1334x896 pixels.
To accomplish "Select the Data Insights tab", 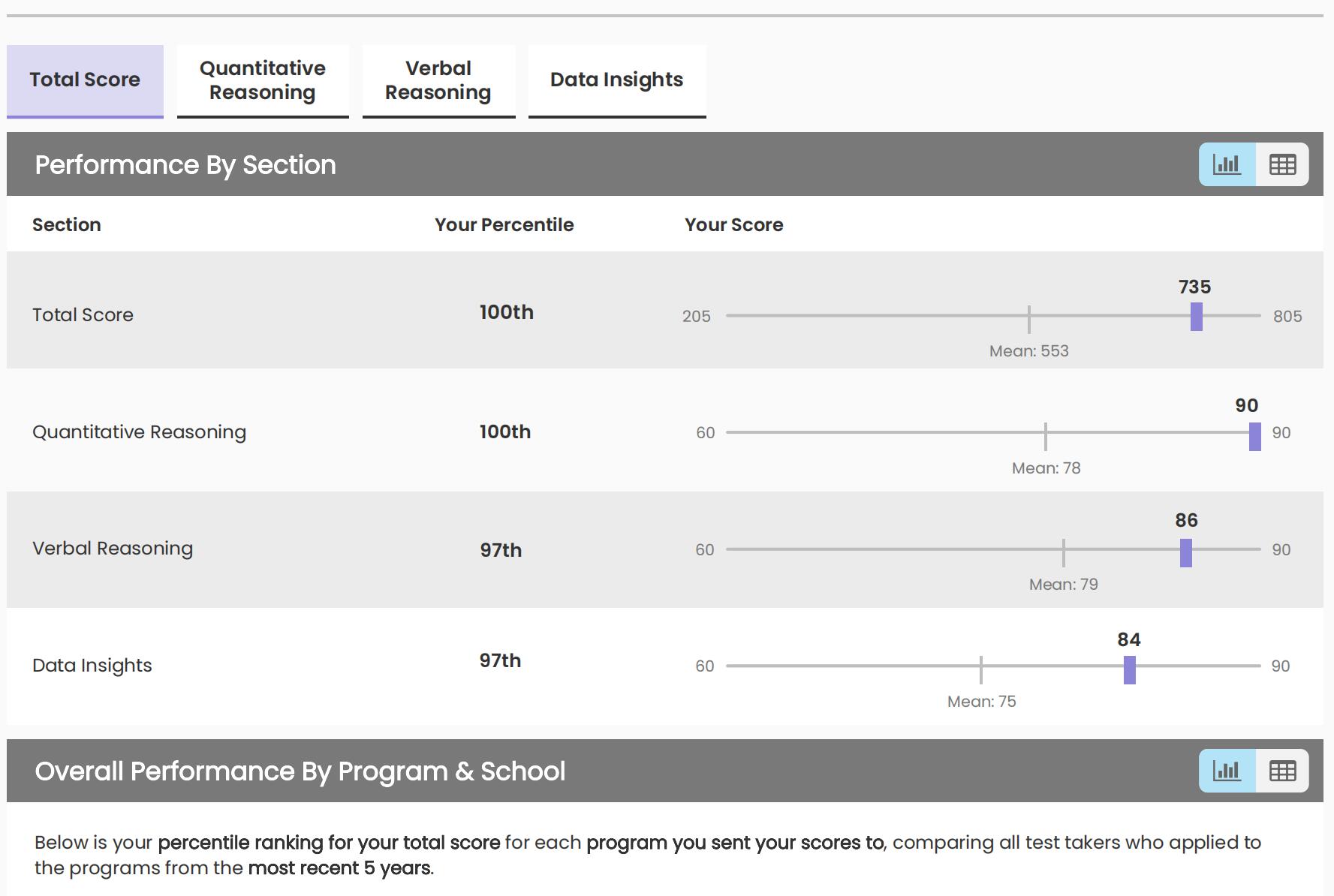I will click(616, 80).
